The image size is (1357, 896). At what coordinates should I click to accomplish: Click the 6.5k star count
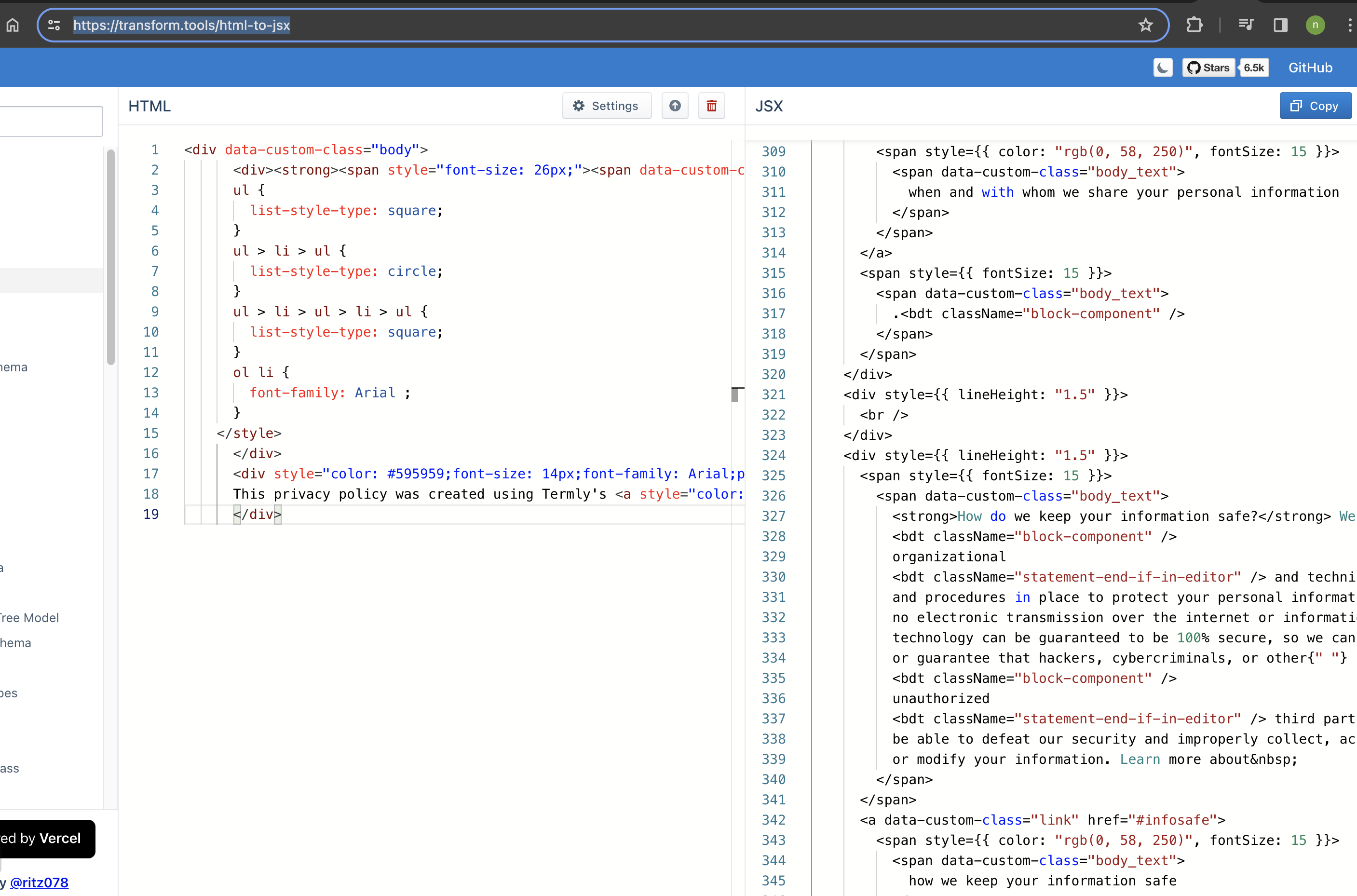[x=1254, y=68]
